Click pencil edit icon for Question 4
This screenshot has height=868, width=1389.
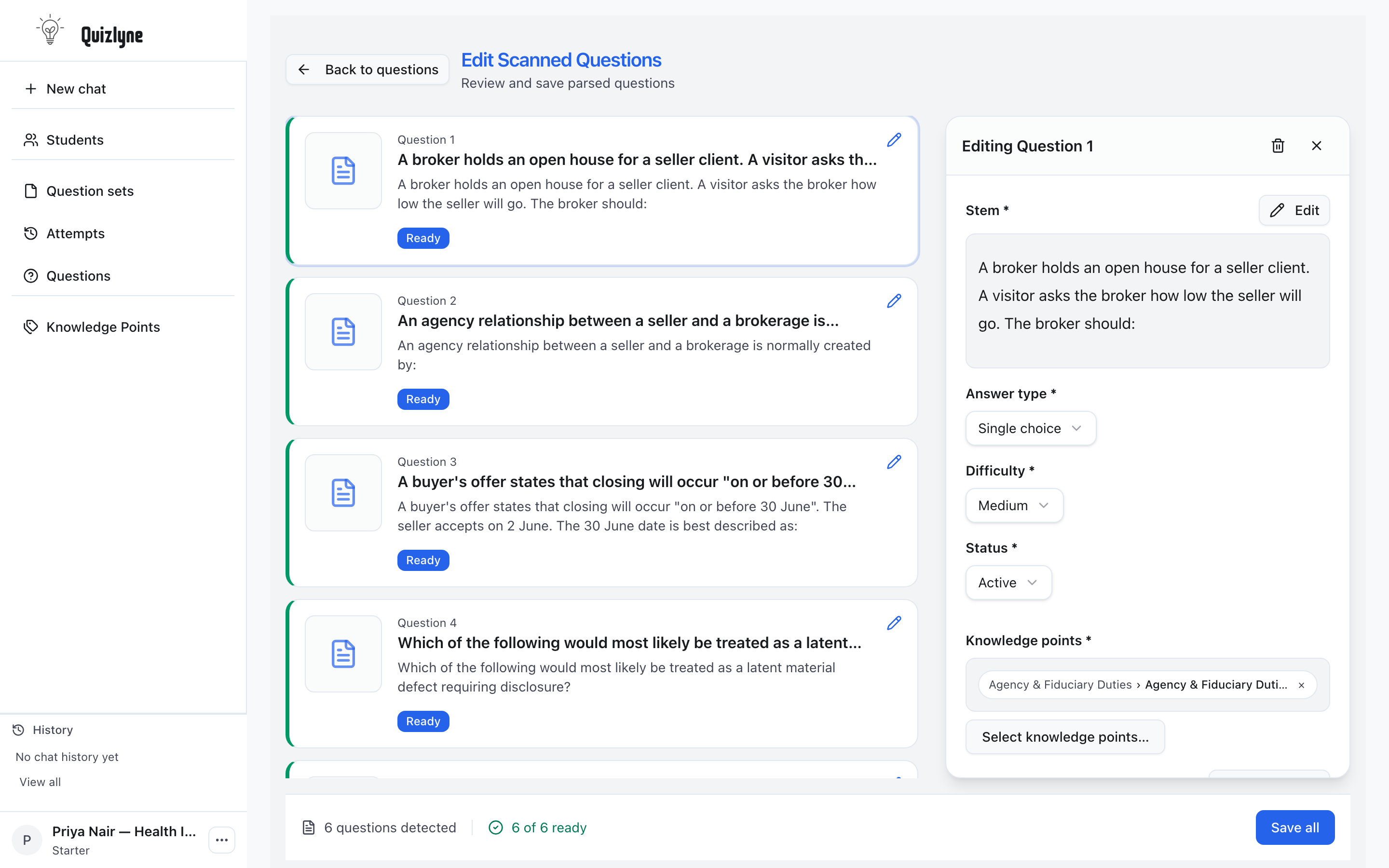pos(894,623)
